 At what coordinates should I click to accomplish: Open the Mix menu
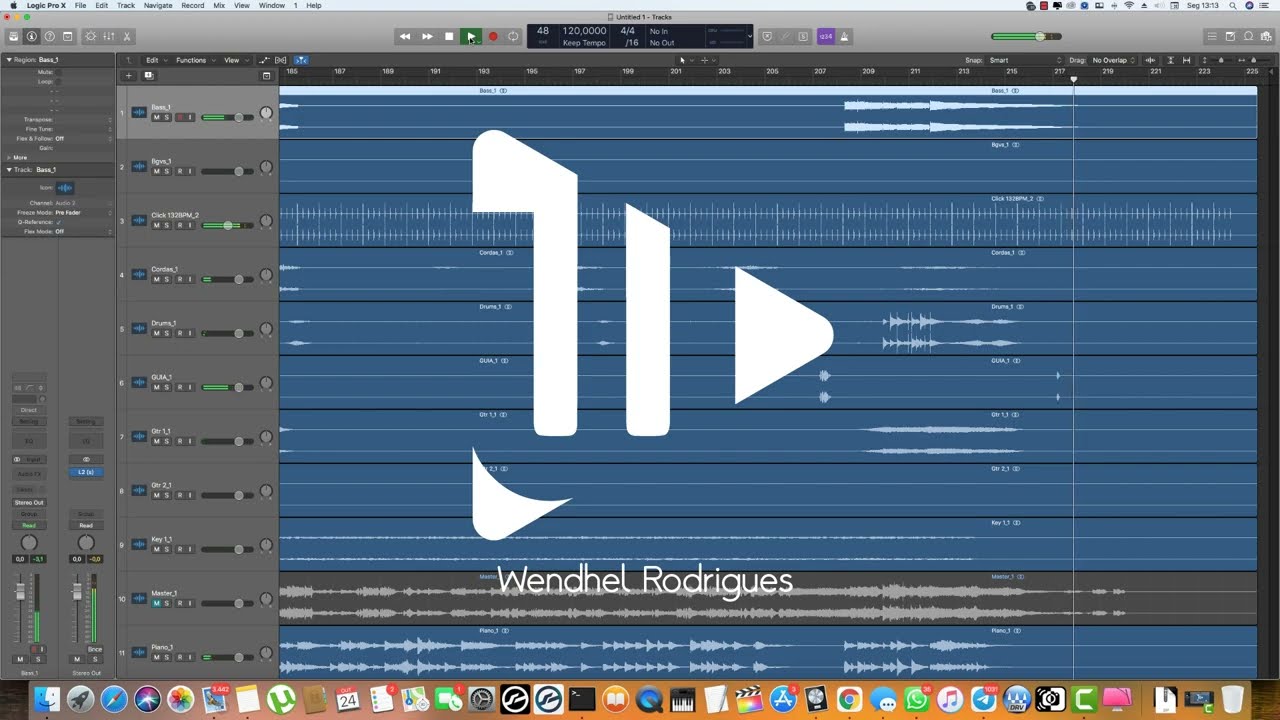coord(219,5)
